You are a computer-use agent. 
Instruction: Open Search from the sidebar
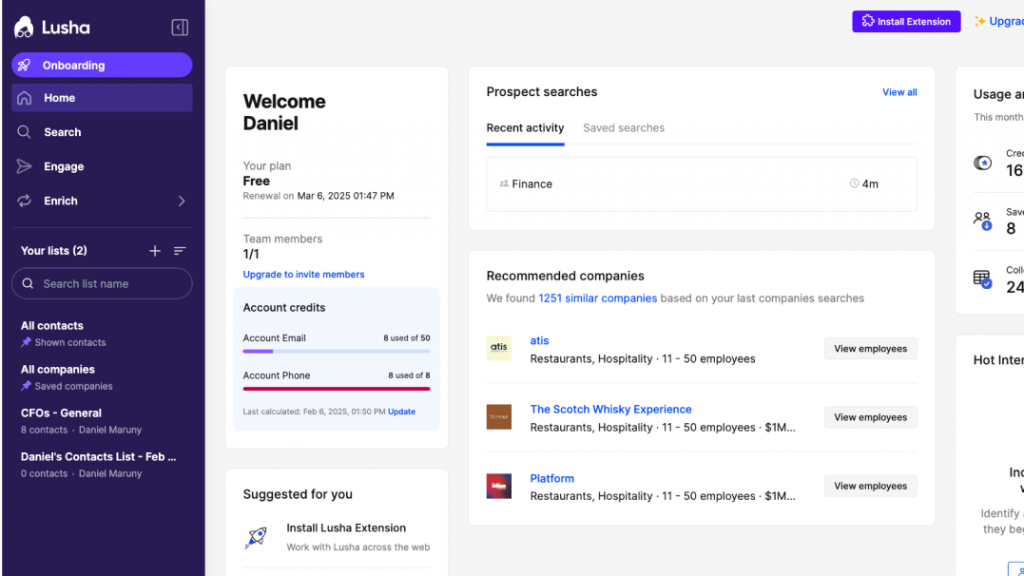coord(102,132)
